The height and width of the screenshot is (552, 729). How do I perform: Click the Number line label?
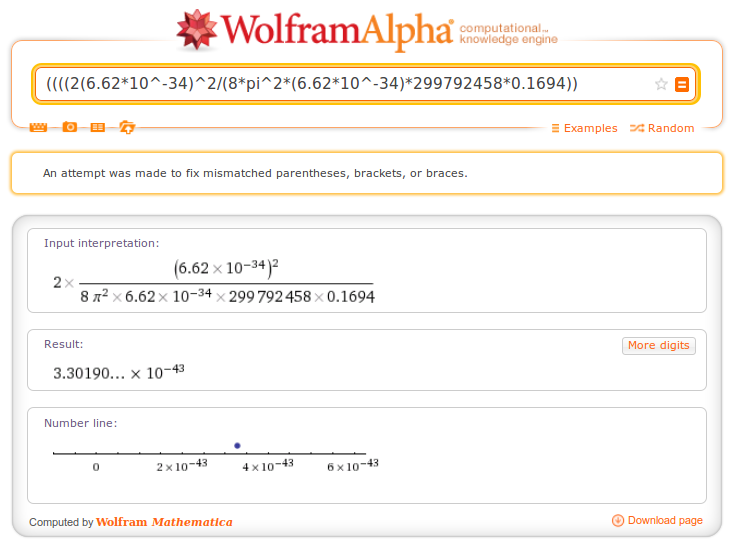[x=80, y=423]
